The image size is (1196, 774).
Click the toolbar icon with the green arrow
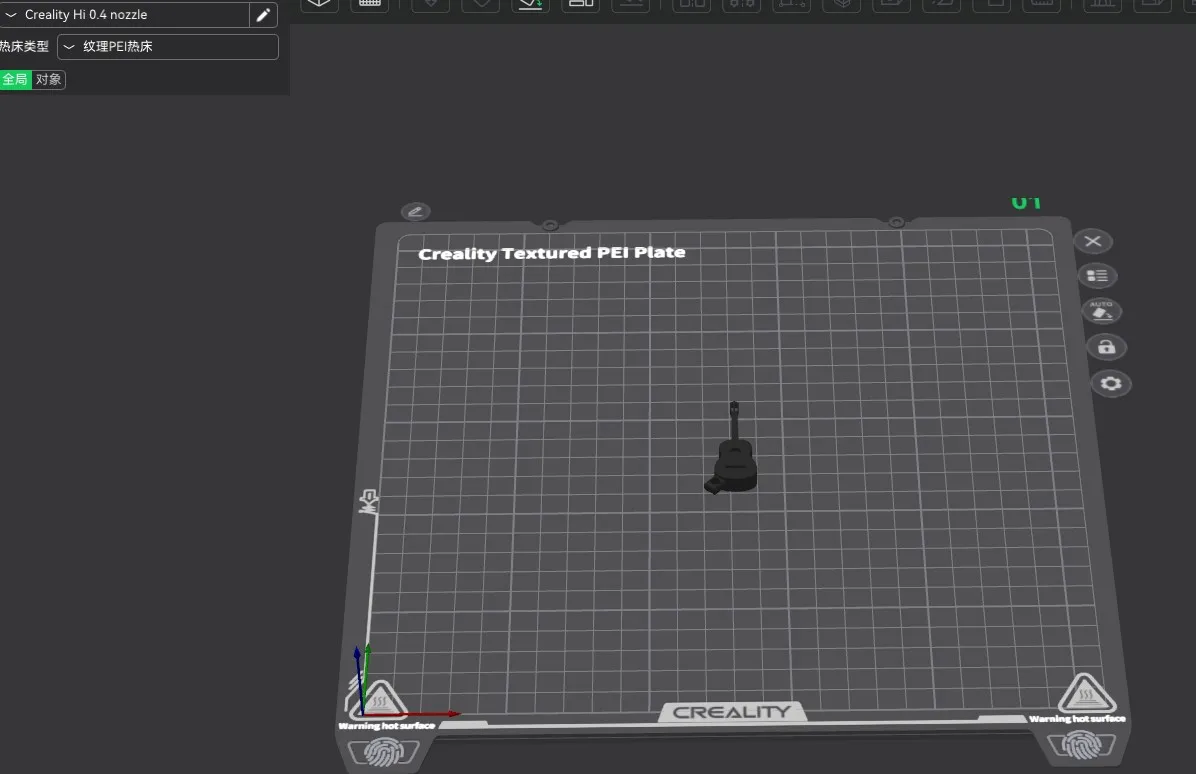(x=530, y=5)
